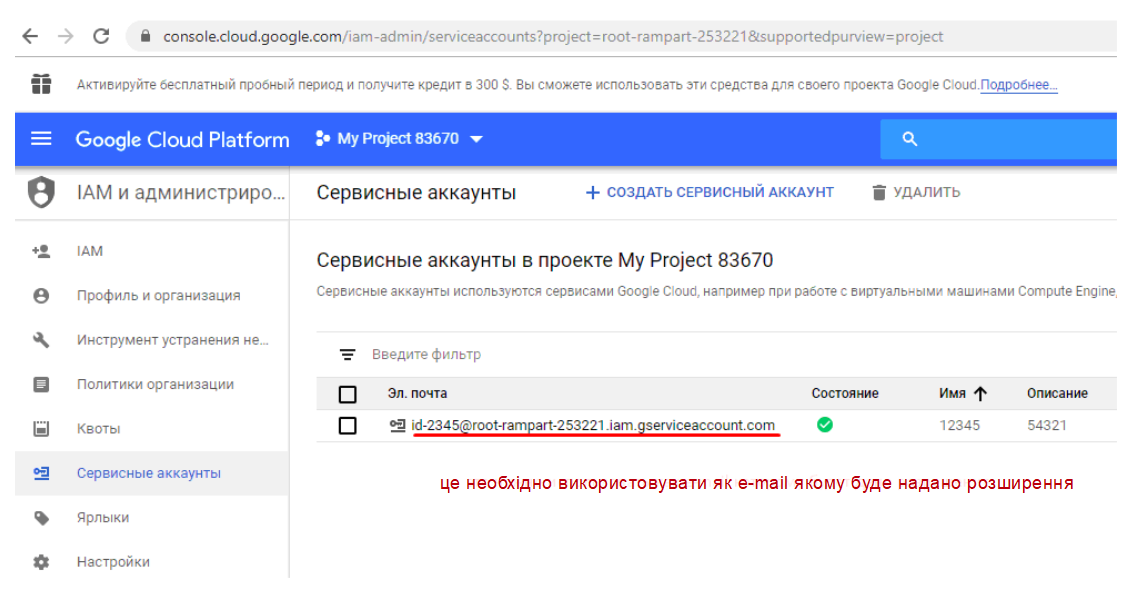
Task: Click the Удалить button
Action: pos(916,192)
